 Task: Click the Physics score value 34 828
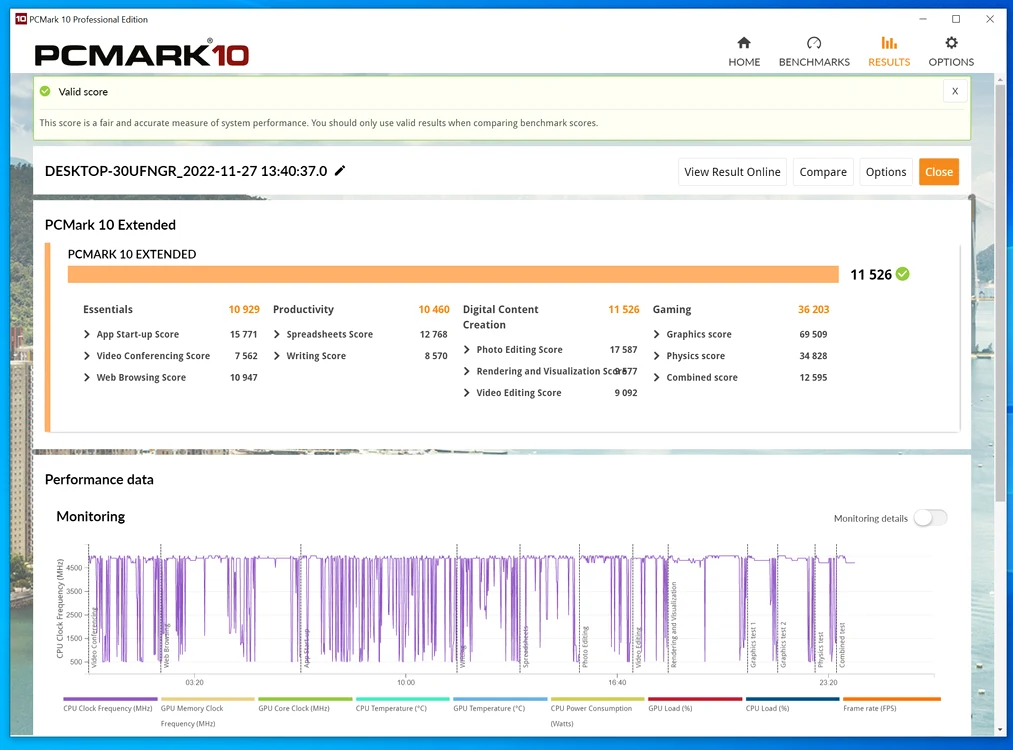813,356
